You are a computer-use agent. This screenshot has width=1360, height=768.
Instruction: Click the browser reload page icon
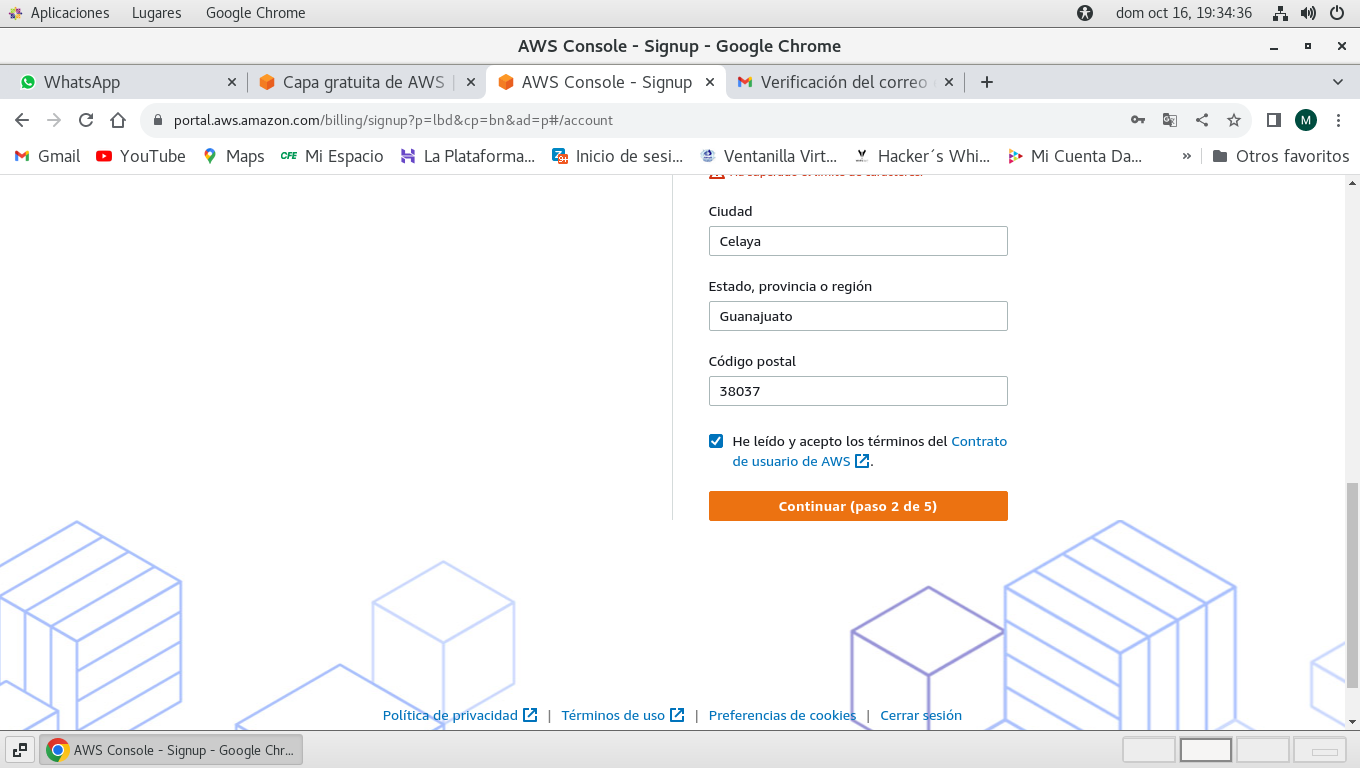[x=86, y=120]
